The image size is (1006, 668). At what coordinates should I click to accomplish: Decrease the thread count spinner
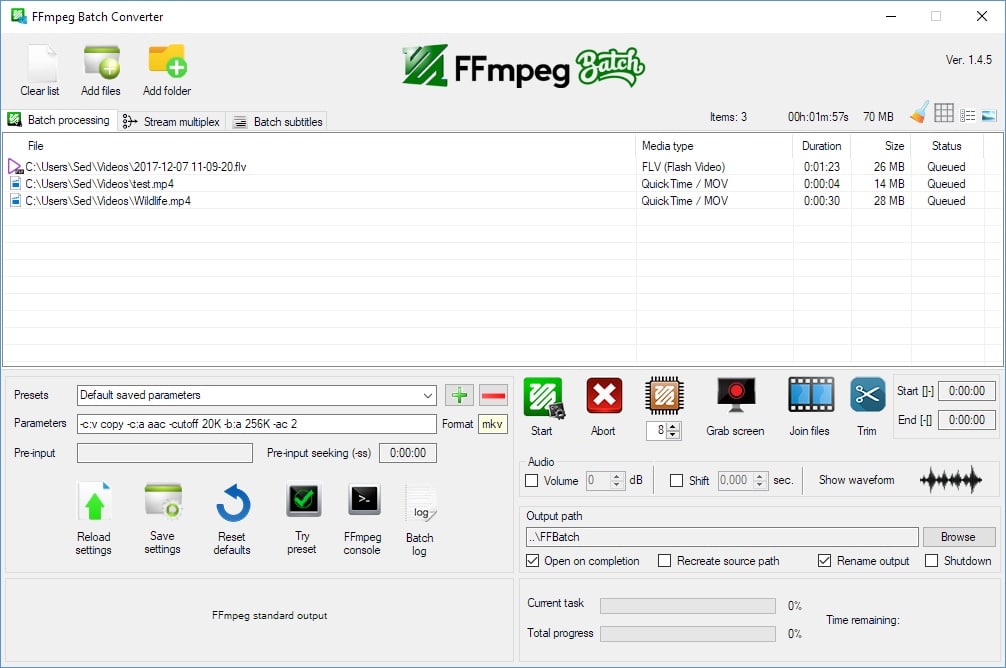(672, 435)
